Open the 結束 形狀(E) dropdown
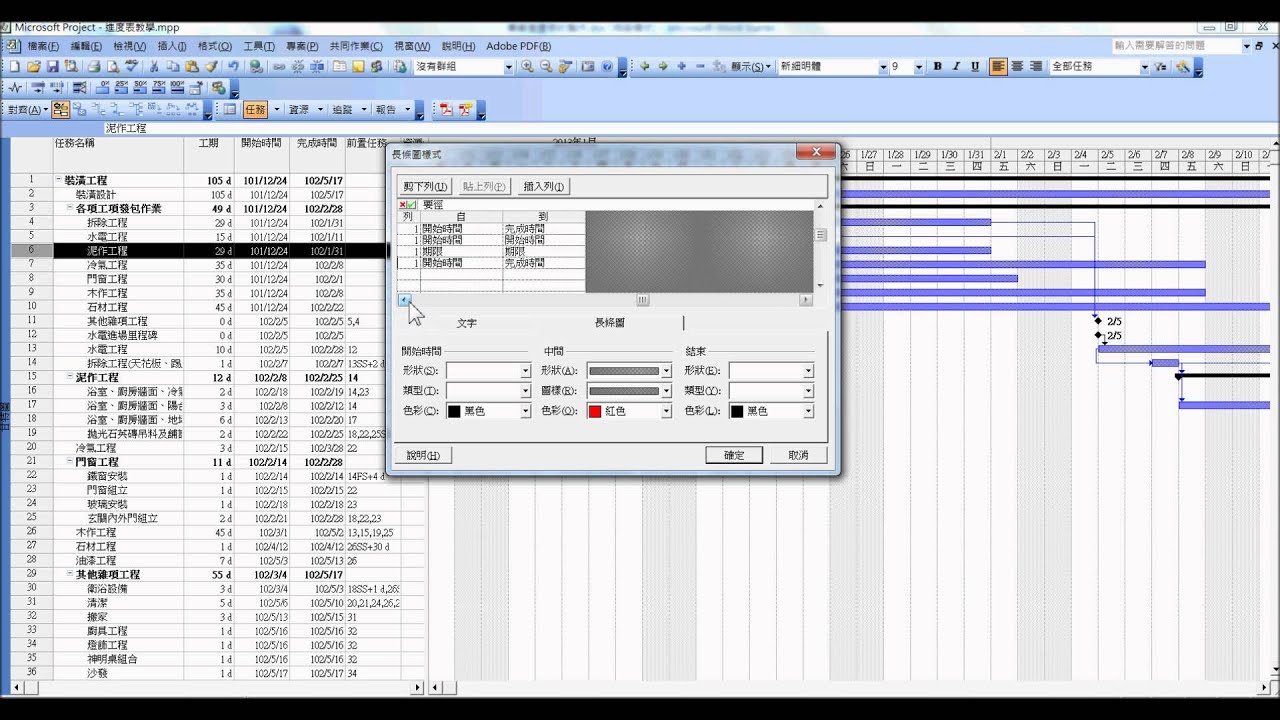The height and width of the screenshot is (720, 1280). coord(809,371)
